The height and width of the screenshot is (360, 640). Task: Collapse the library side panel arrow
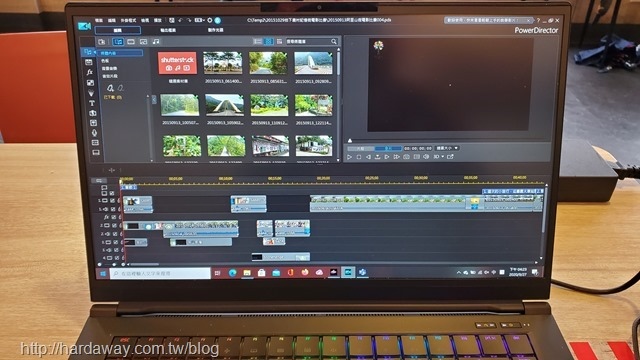[x=154, y=100]
